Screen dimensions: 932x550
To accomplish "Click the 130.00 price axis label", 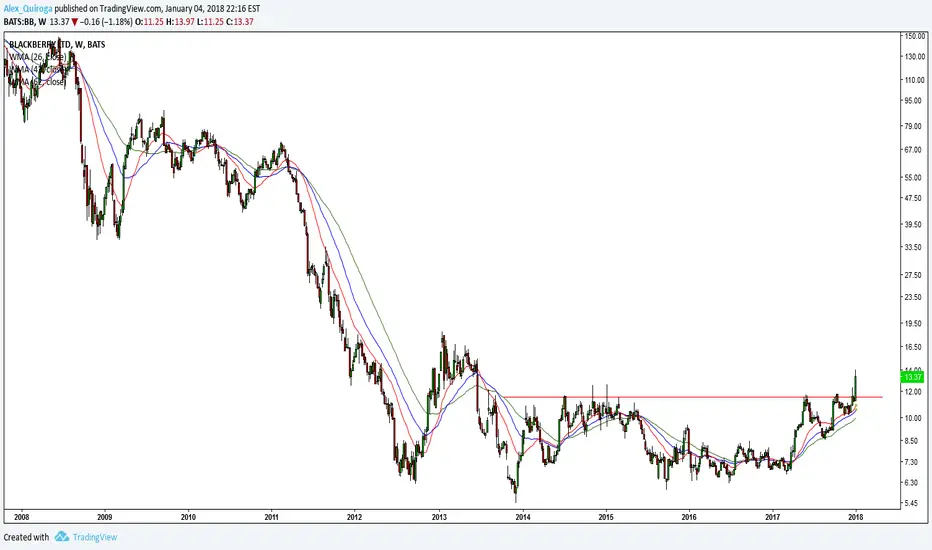I will click(914, 56).
